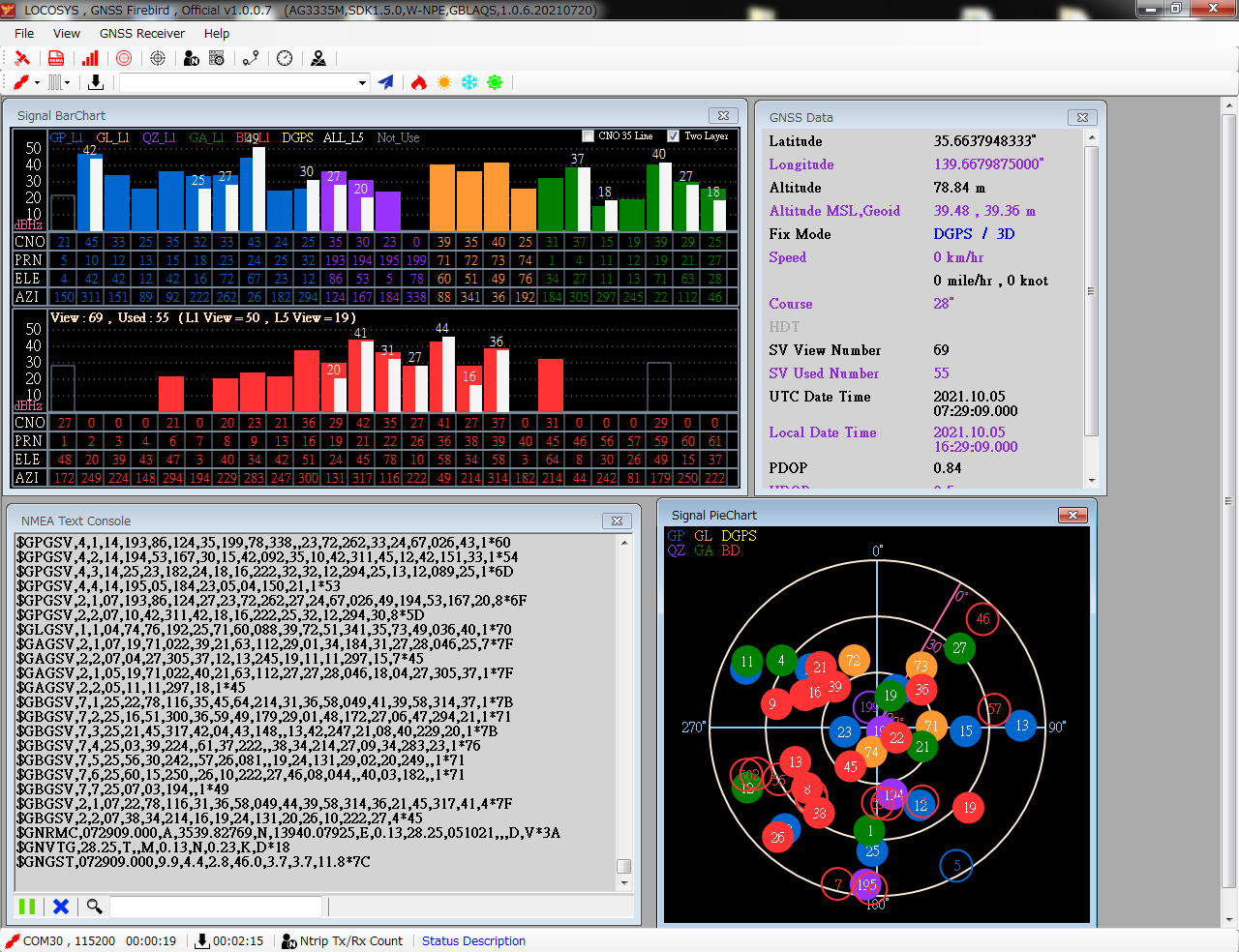The image size is (1239, 952).
Task: Open the clock gauge icon
Action: (x=285, y=58)
